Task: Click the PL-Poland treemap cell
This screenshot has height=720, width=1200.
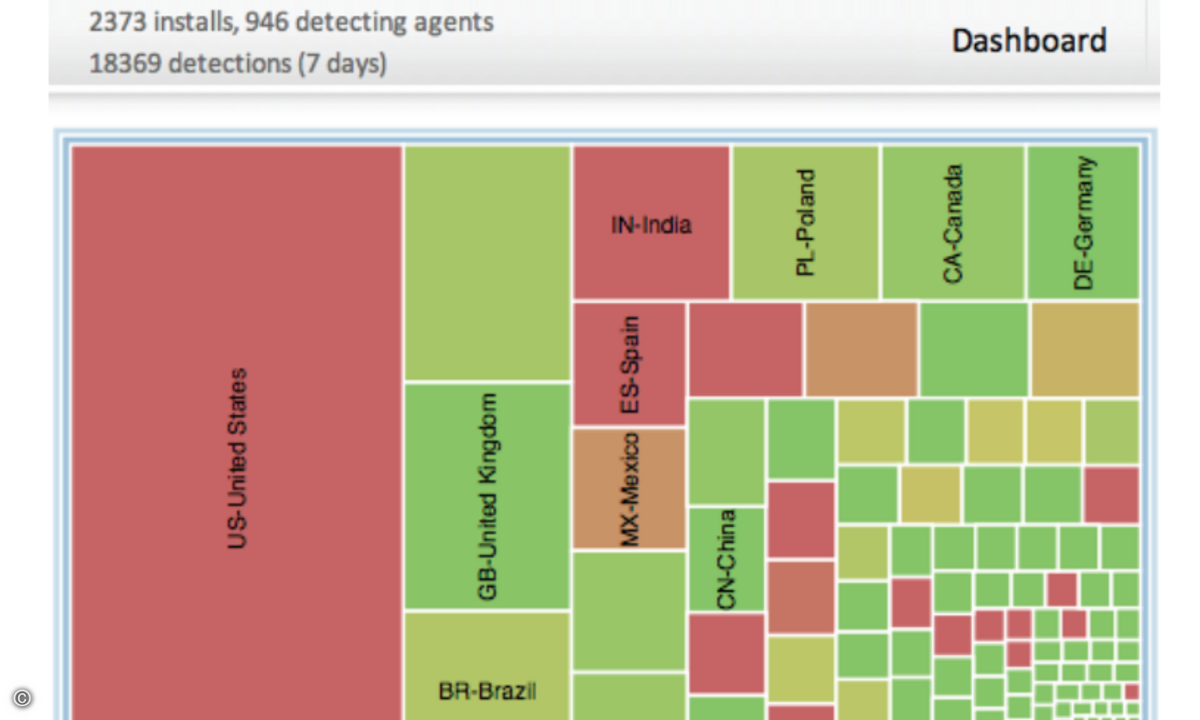Action: pyautogui.click(x=805, y=222)
